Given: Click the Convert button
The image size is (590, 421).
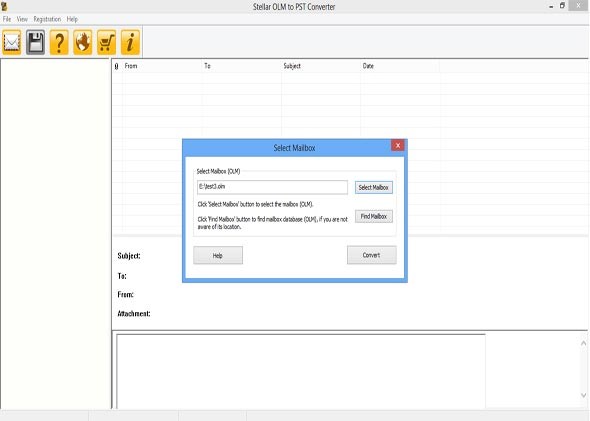Looking at the screenshot, I should click(371, 255).
